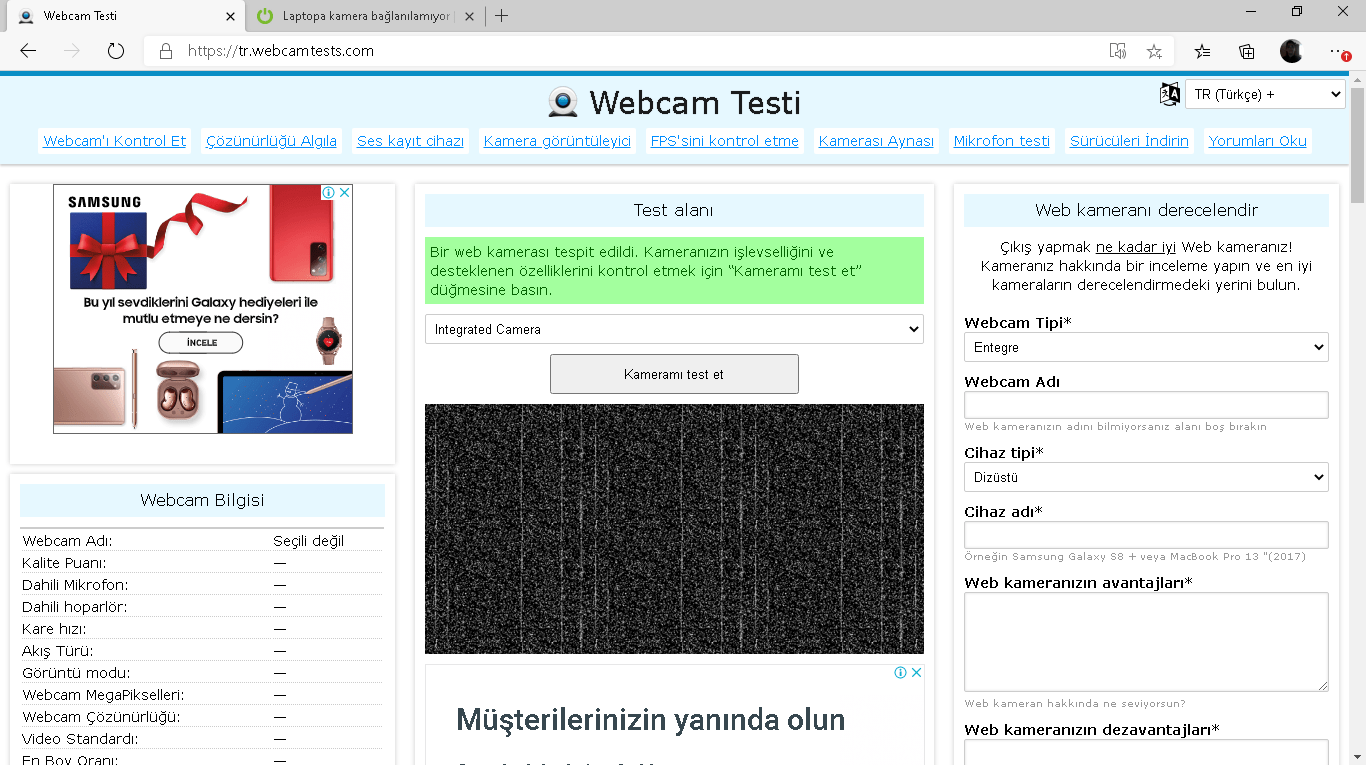Screen dimensions: 1366x765
Task: Click the Test alanı section header
Action: pos(674,210)
